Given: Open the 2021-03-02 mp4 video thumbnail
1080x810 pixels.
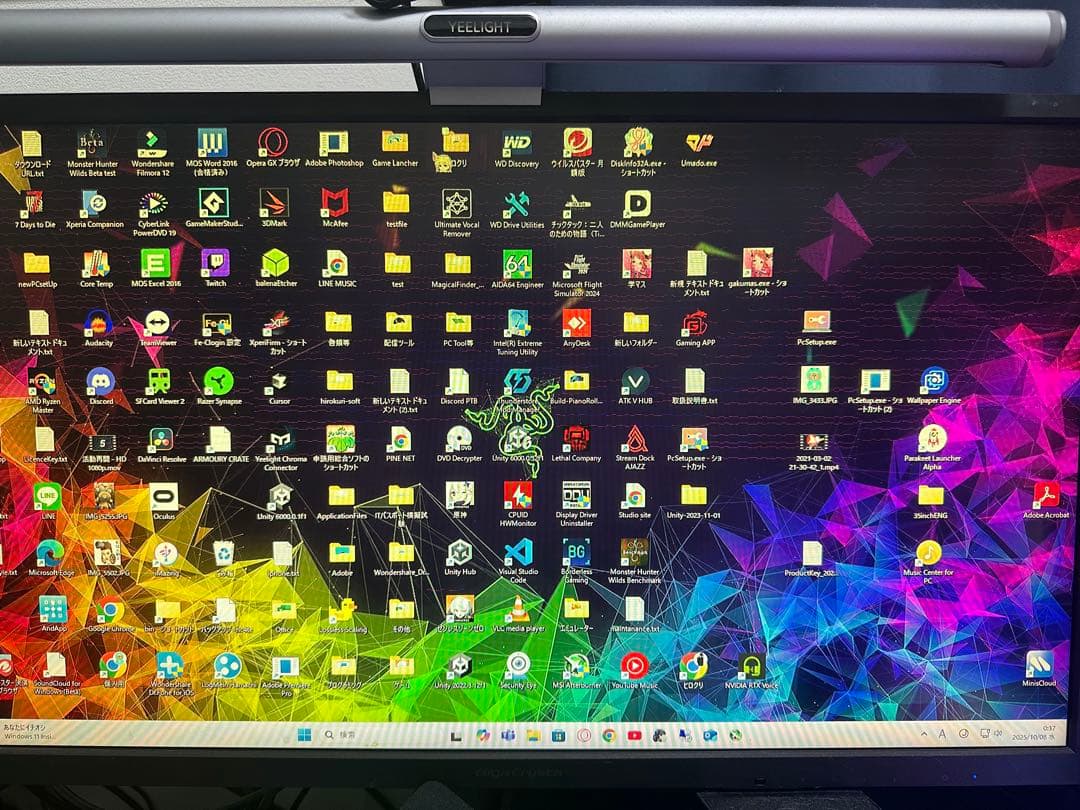Looking at the screenshot, I should click(813, 441).
